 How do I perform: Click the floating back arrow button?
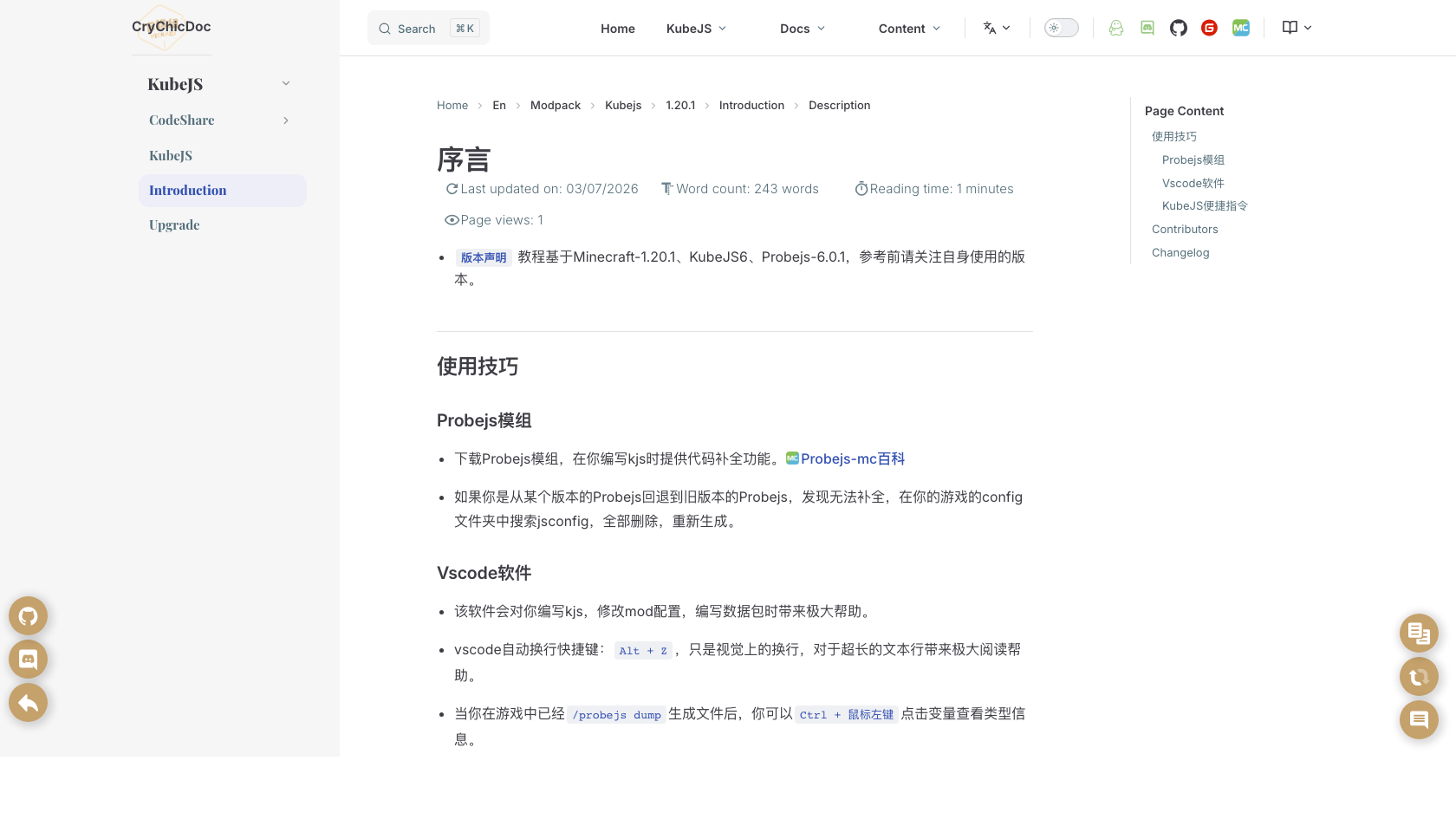pos(28,703)
